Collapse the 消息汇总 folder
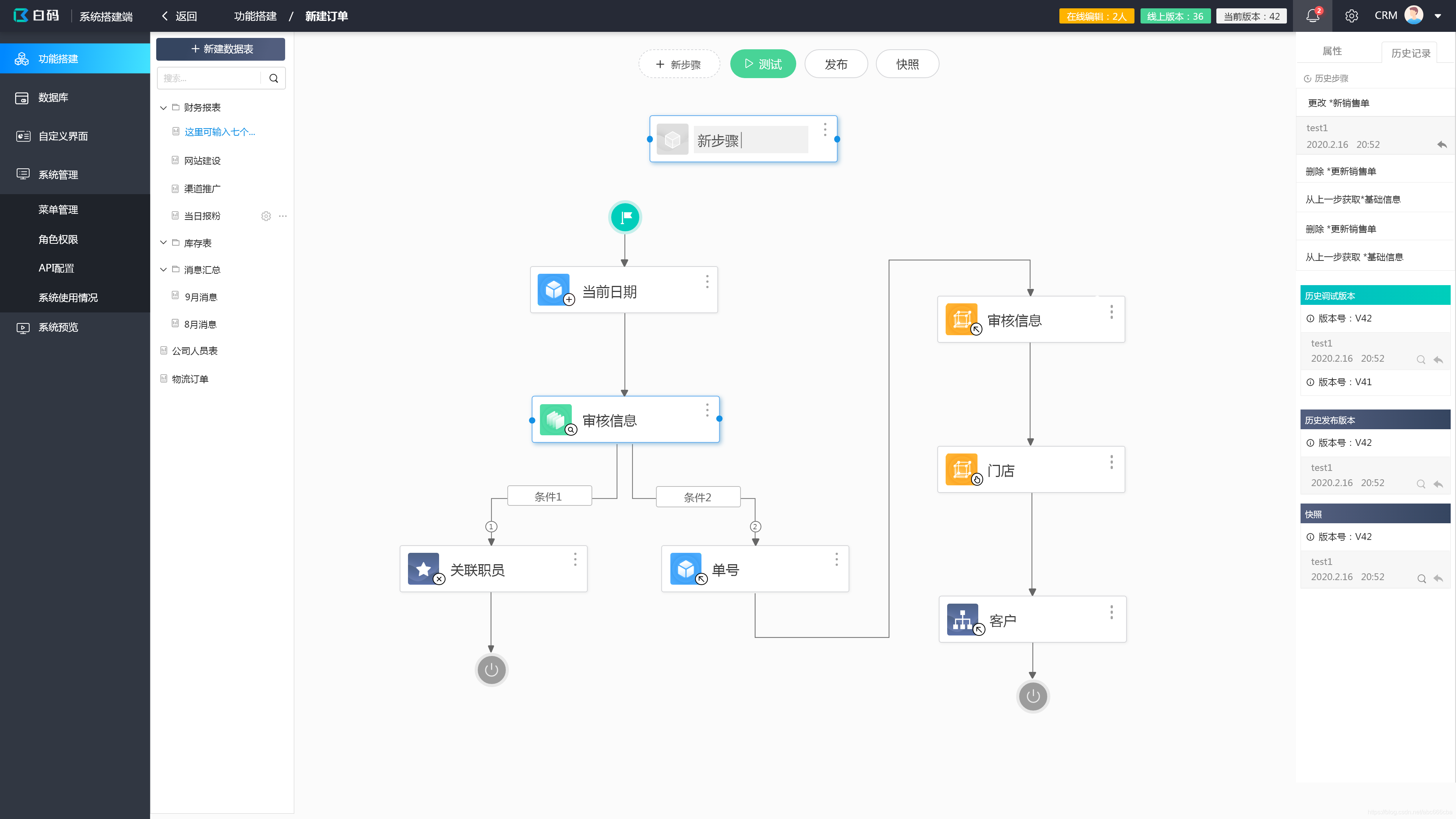Viewport: 1456px width, 819px height. coord(163,270)
